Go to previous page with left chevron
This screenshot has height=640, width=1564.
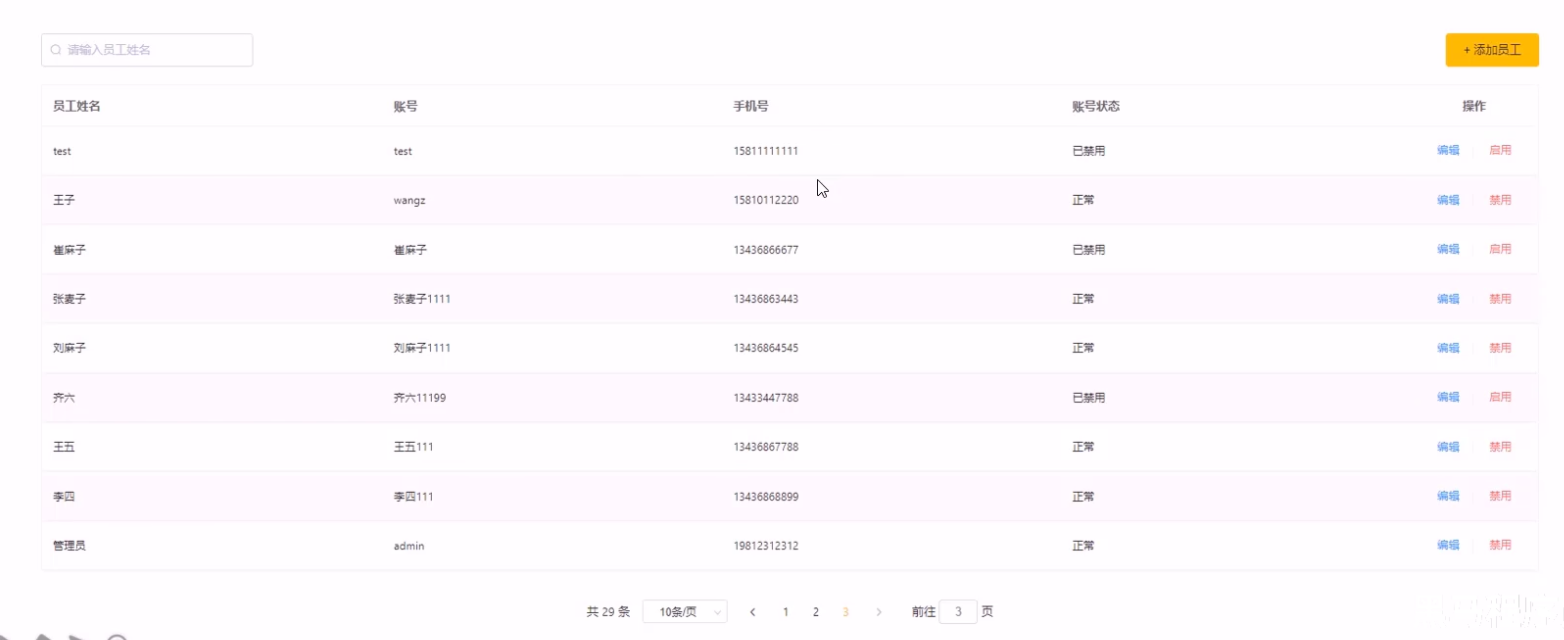[x=752, y=612]
